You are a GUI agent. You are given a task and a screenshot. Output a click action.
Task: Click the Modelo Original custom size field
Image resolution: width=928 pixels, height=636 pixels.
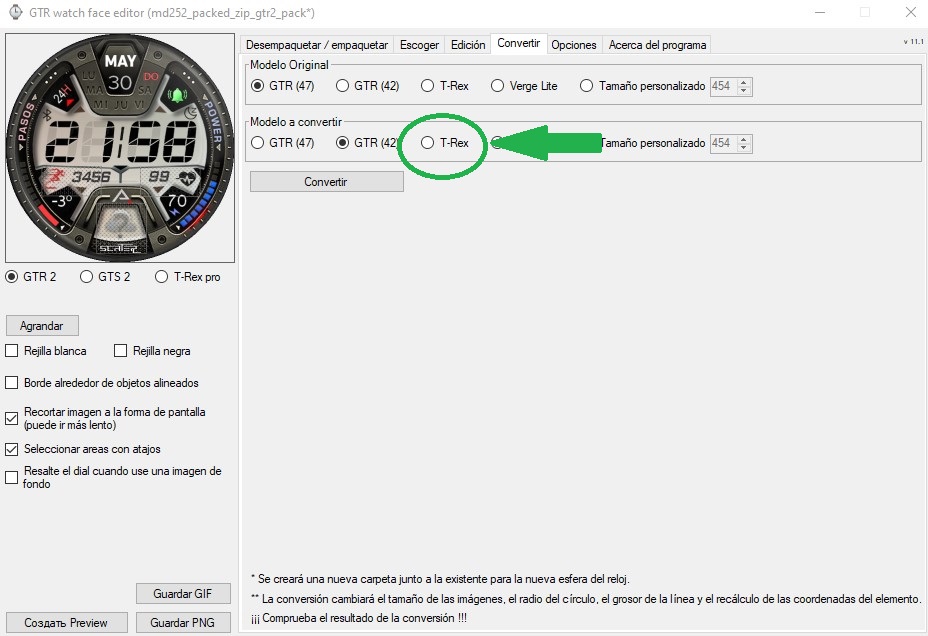(x=722, y=86)
